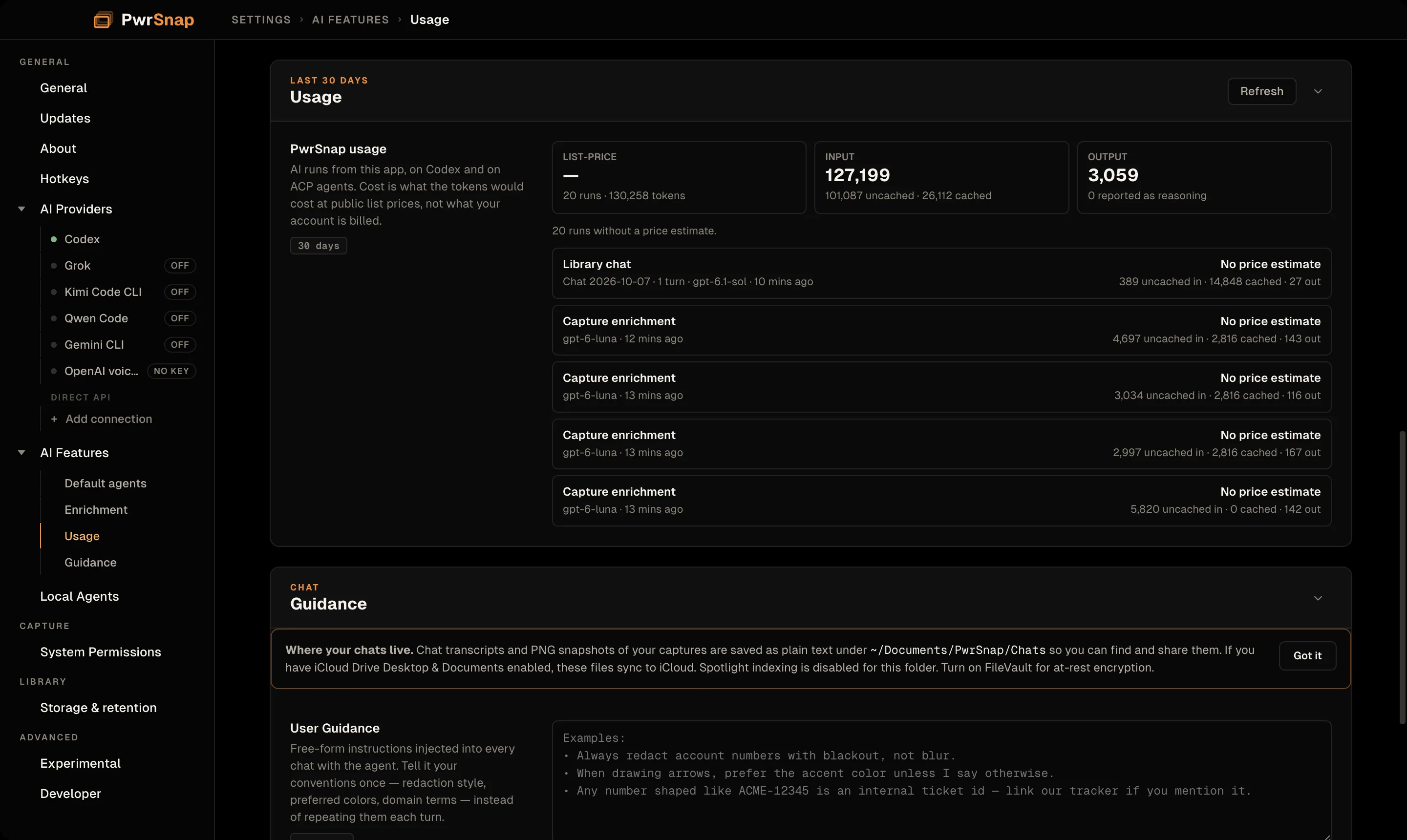Image resolution: width=1407 pixels, height=840 pixels.
Task: Collapse the Usage card with its chevron
Action: (1318, 92)
